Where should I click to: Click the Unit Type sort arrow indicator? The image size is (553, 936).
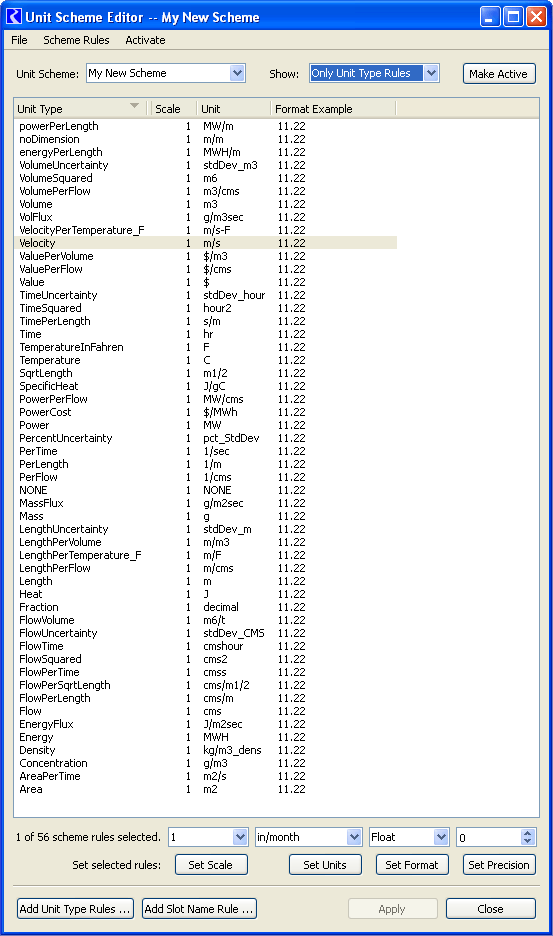(134, 106)
